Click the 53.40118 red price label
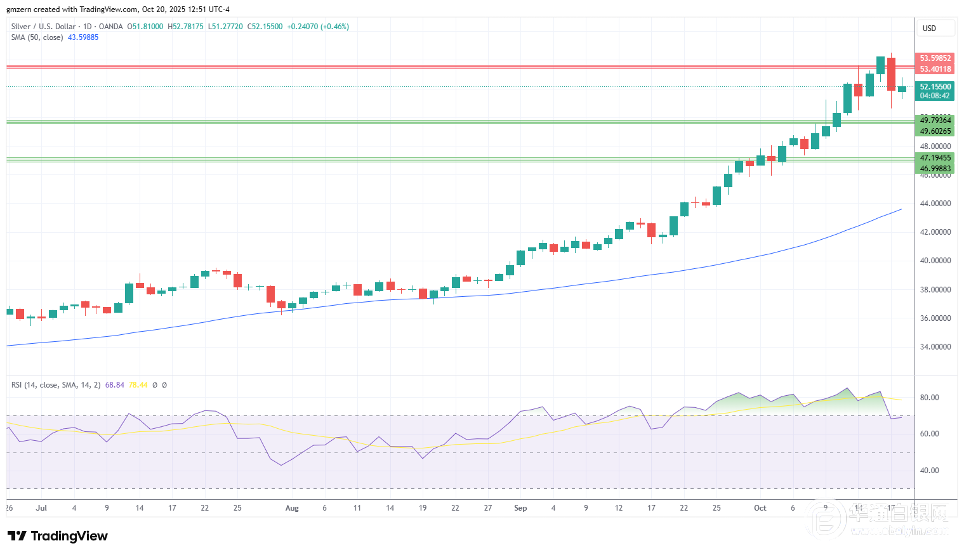The image size is (964, 556). click(x=935, y=69)
